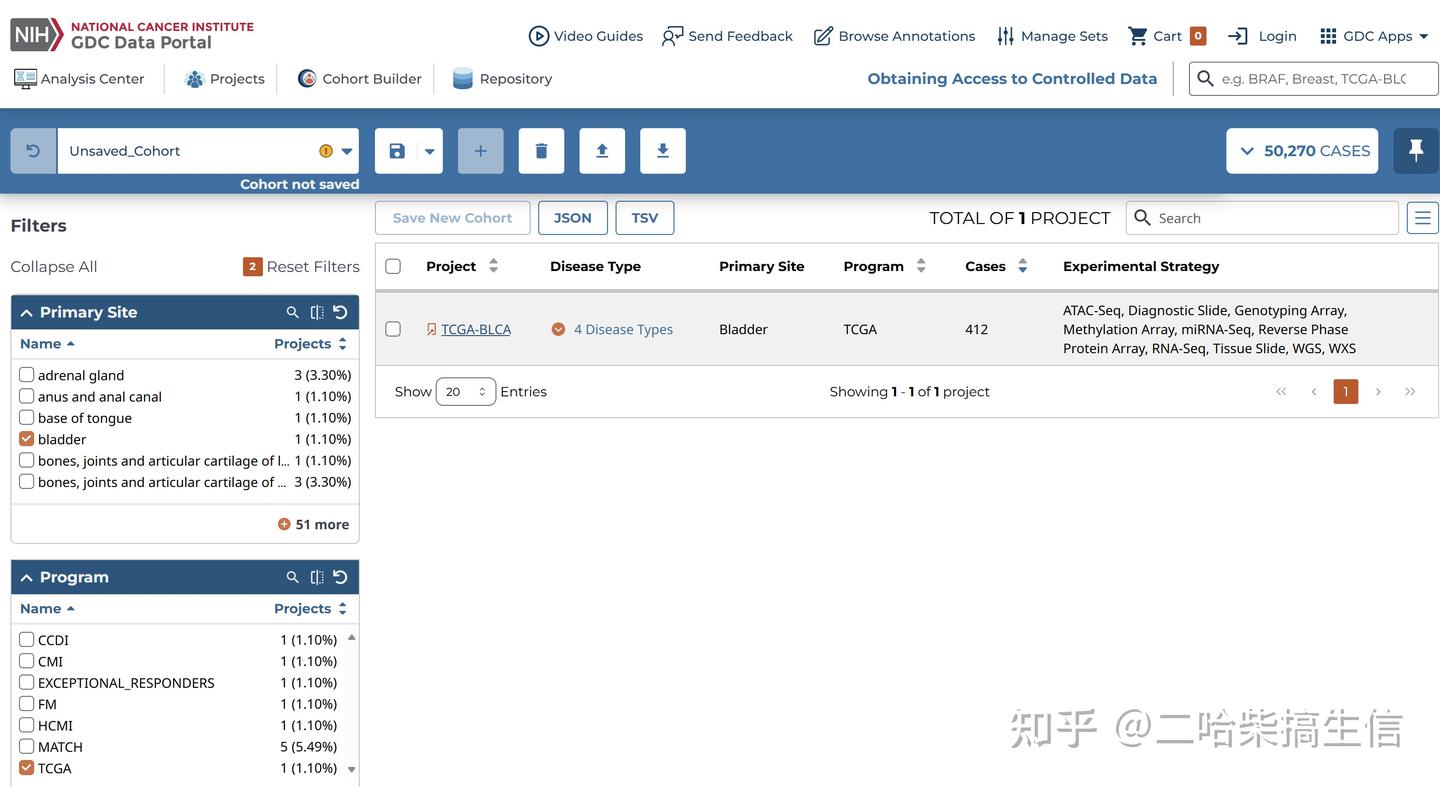Open the Cart
Image resolution: width=1440 pixels, height=787 pixels.
(x=1167, y=36)
